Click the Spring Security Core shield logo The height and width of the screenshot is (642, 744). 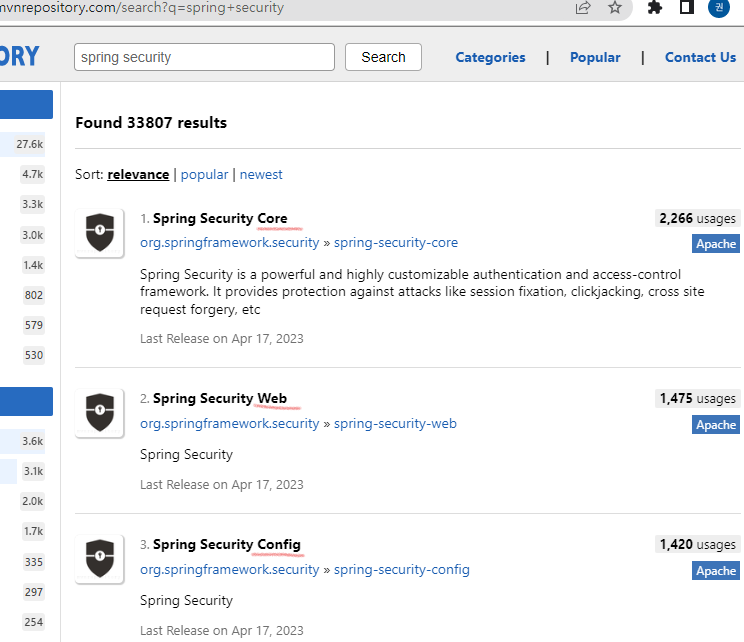point(100,233)
